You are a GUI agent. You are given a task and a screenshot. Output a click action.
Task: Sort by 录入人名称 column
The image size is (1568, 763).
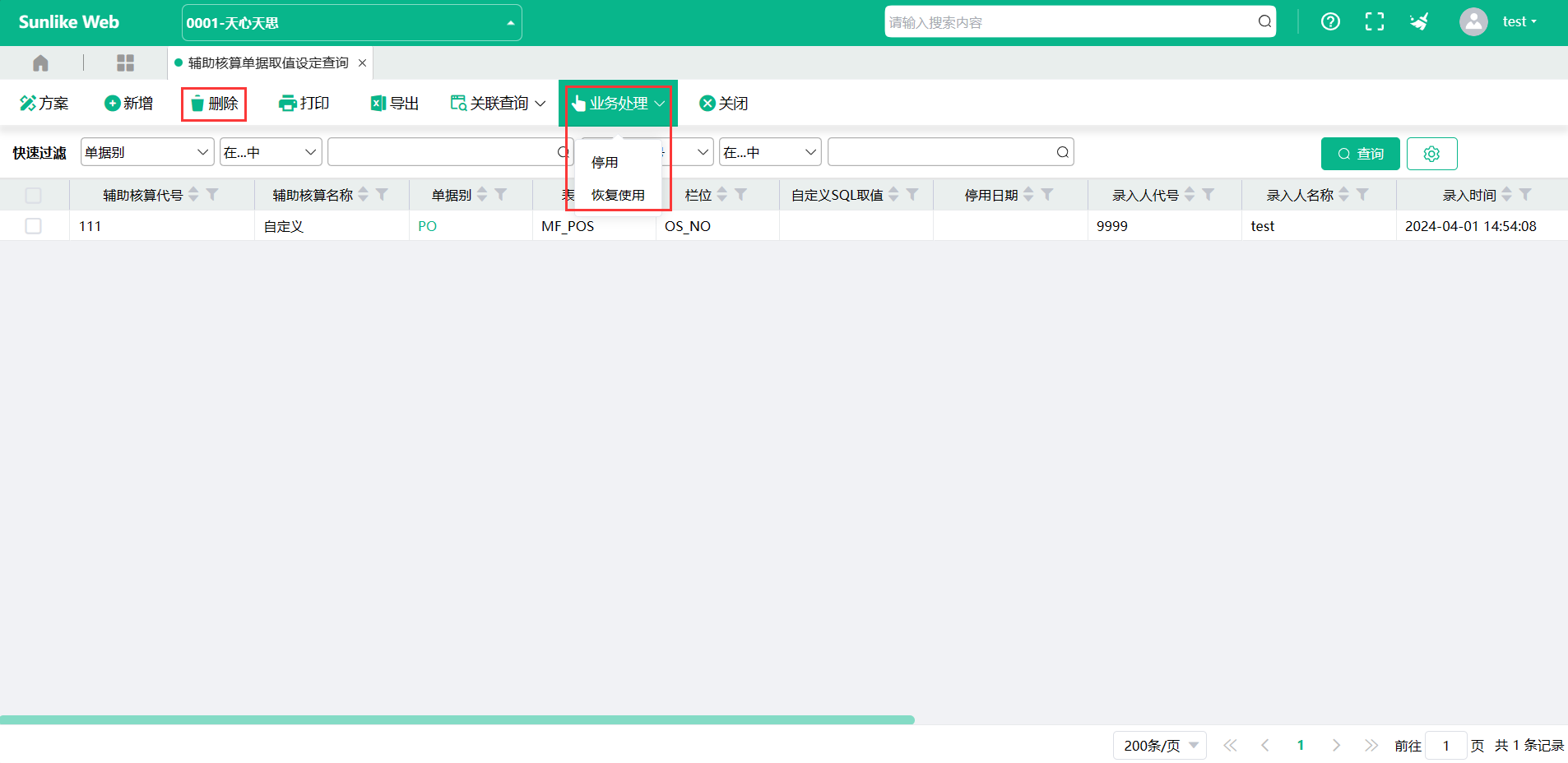tap(1343, 194)
